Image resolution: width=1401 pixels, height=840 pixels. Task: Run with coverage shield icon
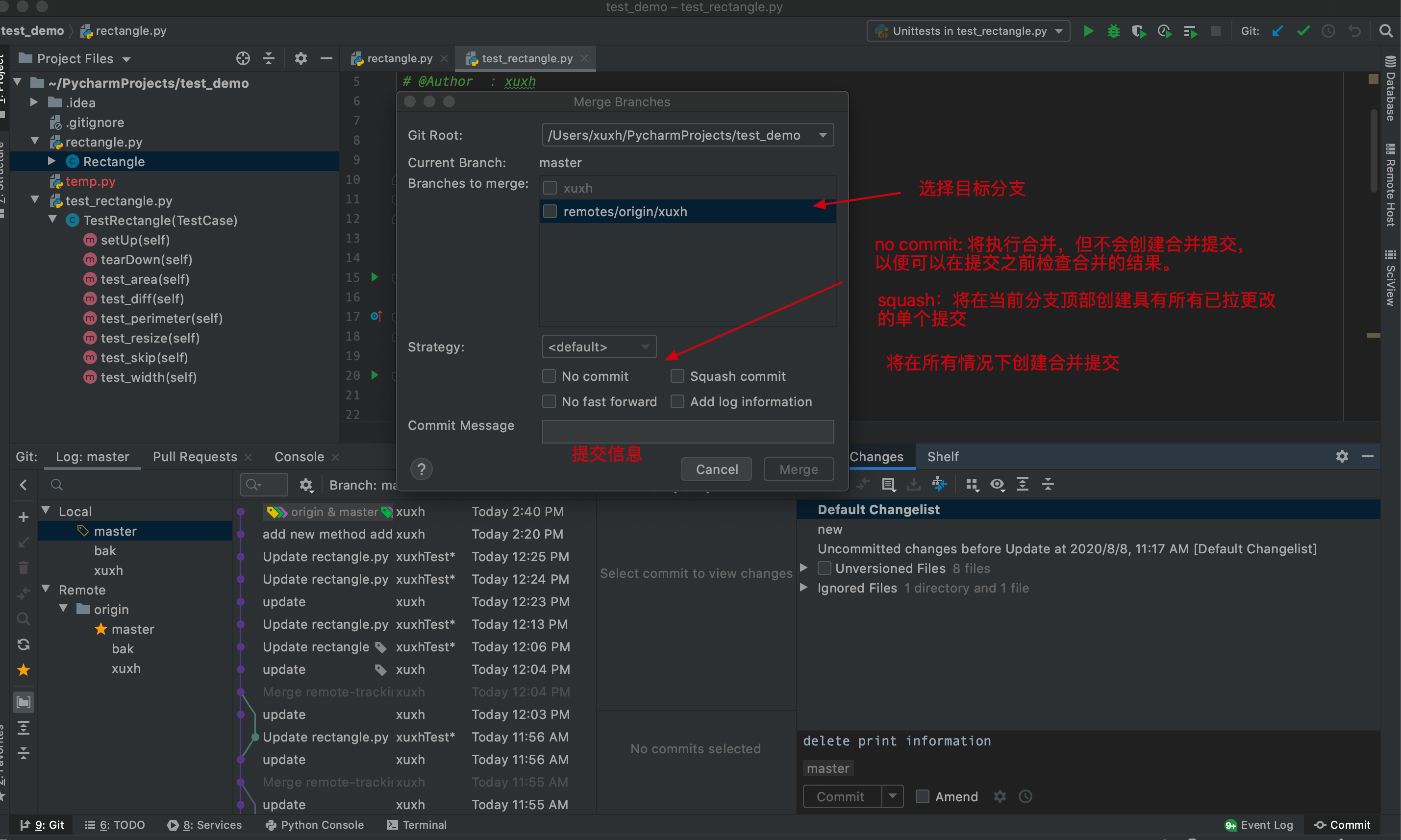coord(1138,31)
